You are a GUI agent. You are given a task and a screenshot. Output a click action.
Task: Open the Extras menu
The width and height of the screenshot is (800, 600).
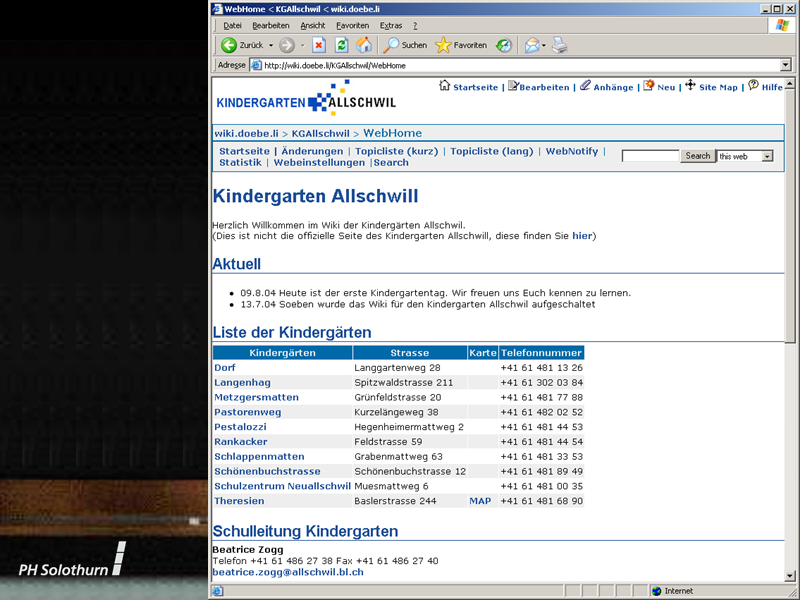391,25
